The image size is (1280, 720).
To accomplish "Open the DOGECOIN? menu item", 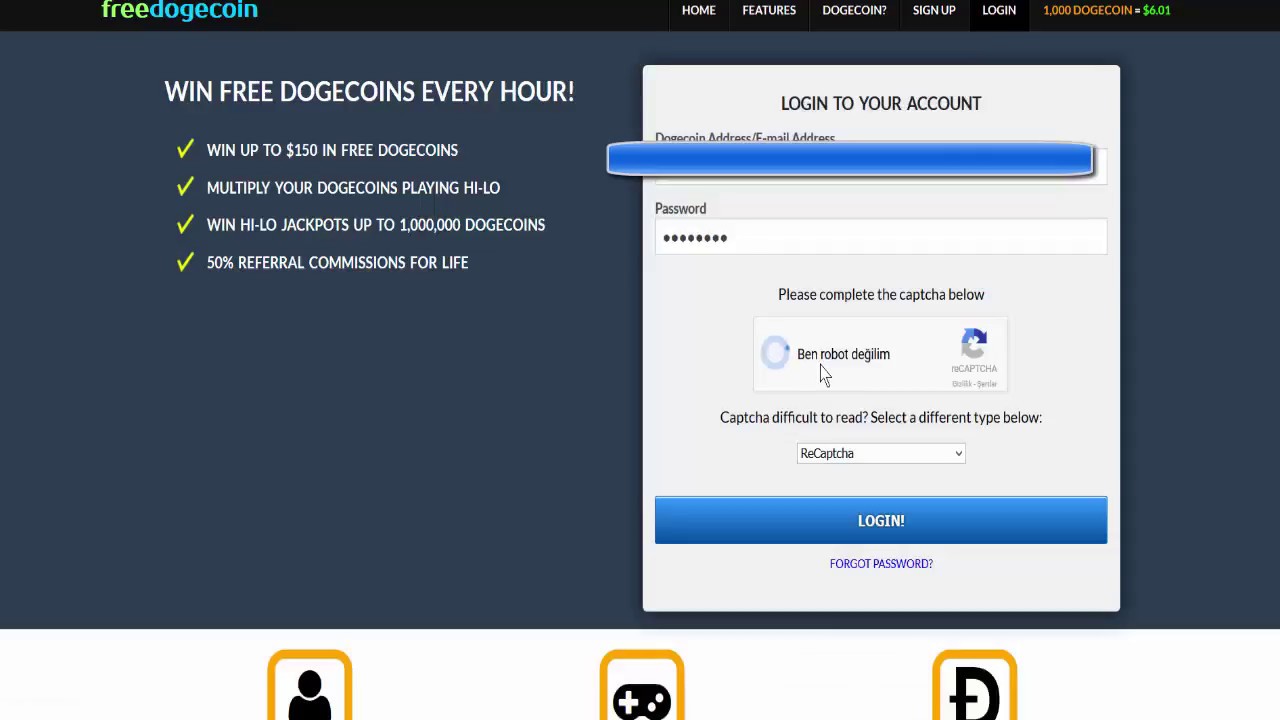I will coord(854,10).
